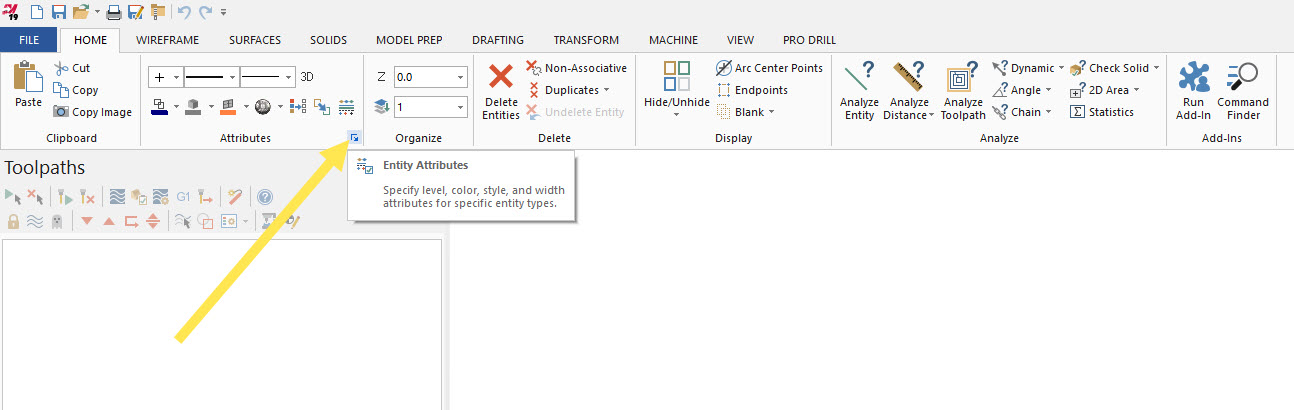Click Cut in the Clipboard group

click(x=72, y=68)
